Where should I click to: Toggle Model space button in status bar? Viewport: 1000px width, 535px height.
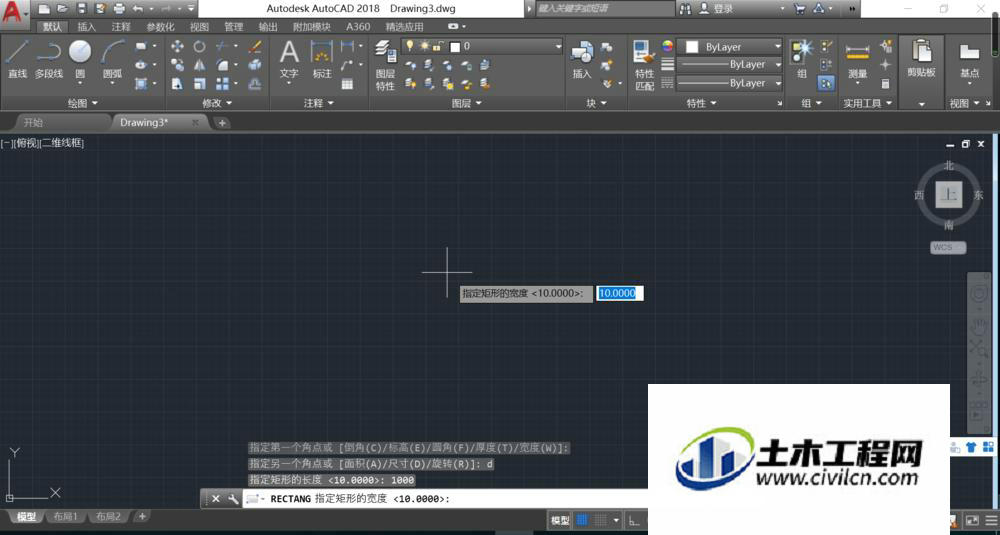(x=559, y=520)
